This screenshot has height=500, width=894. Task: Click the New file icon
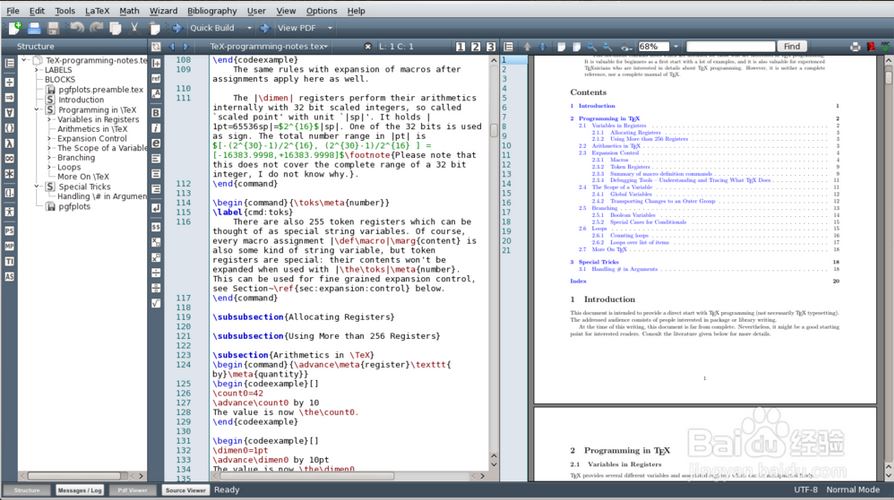14,28
